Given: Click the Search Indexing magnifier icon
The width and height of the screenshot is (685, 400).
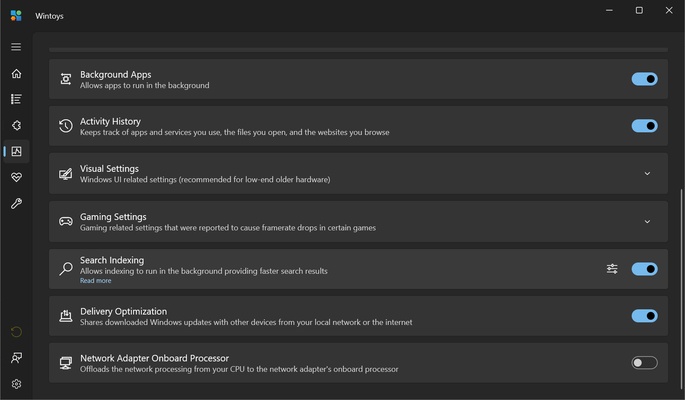Looking at the screenshot, I should pyautogui.click(x=66, y=269).
